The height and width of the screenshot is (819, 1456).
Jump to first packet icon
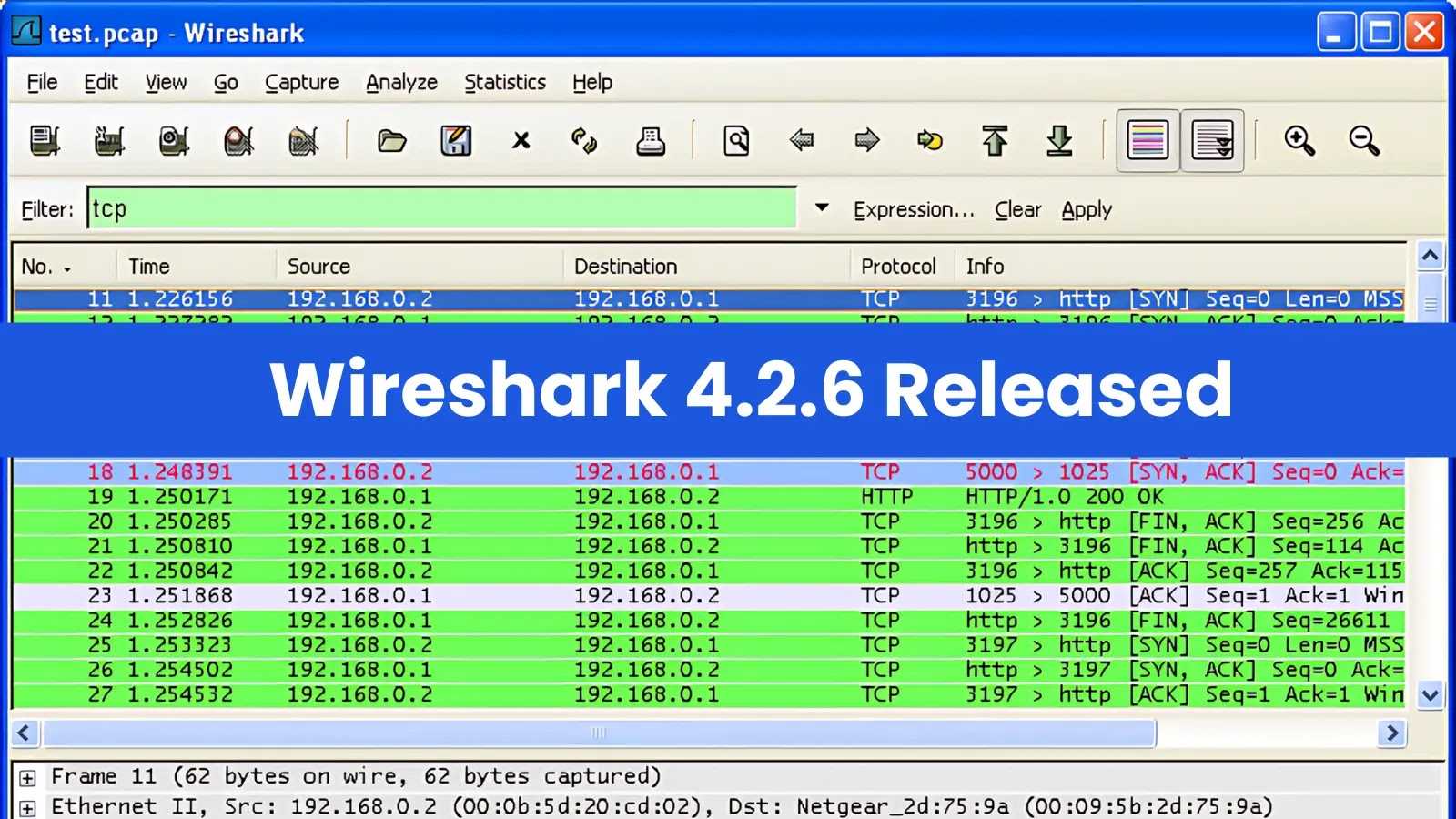[x=995, y=141]
